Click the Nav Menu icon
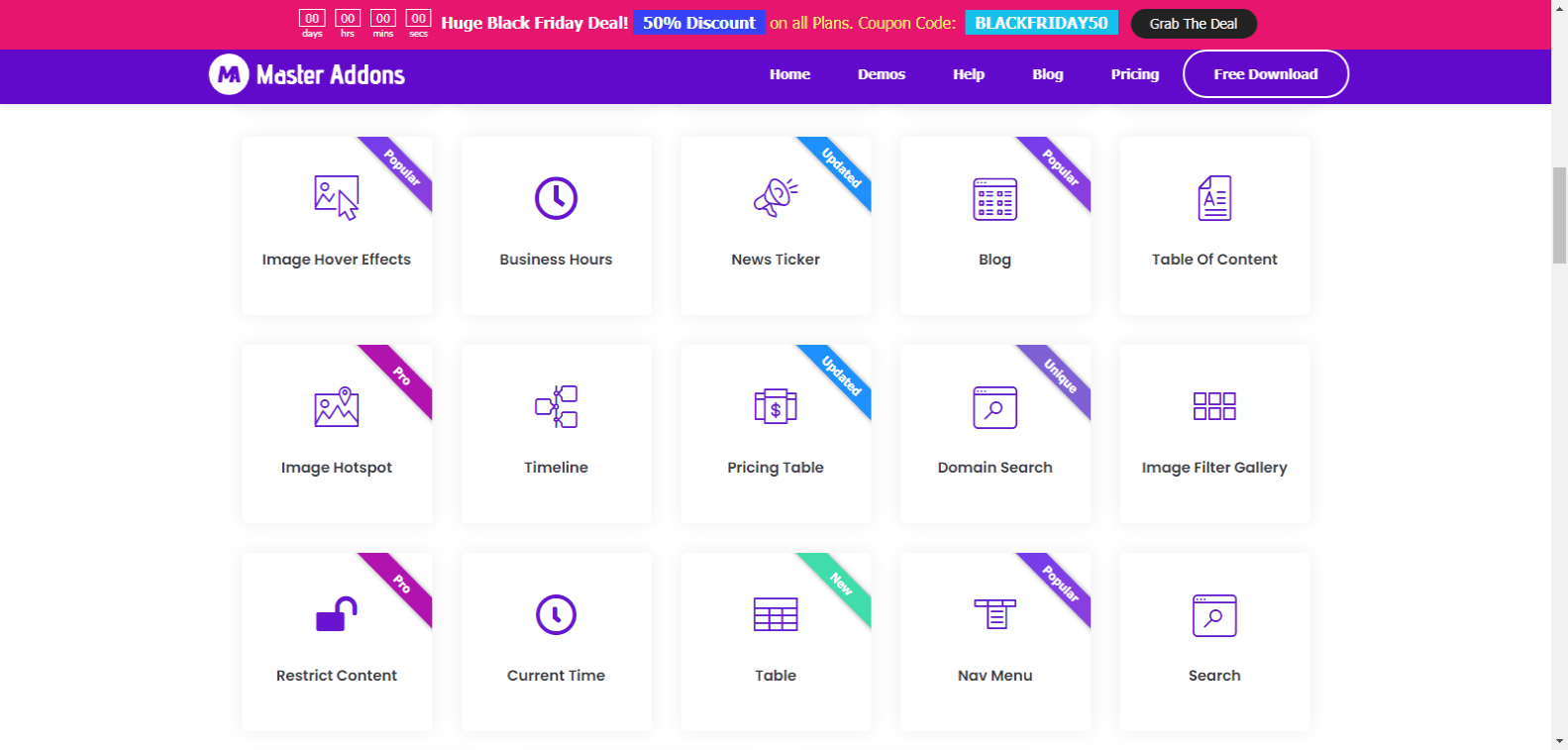Screen dimensions: 1568x750 (x=994, y=614)
